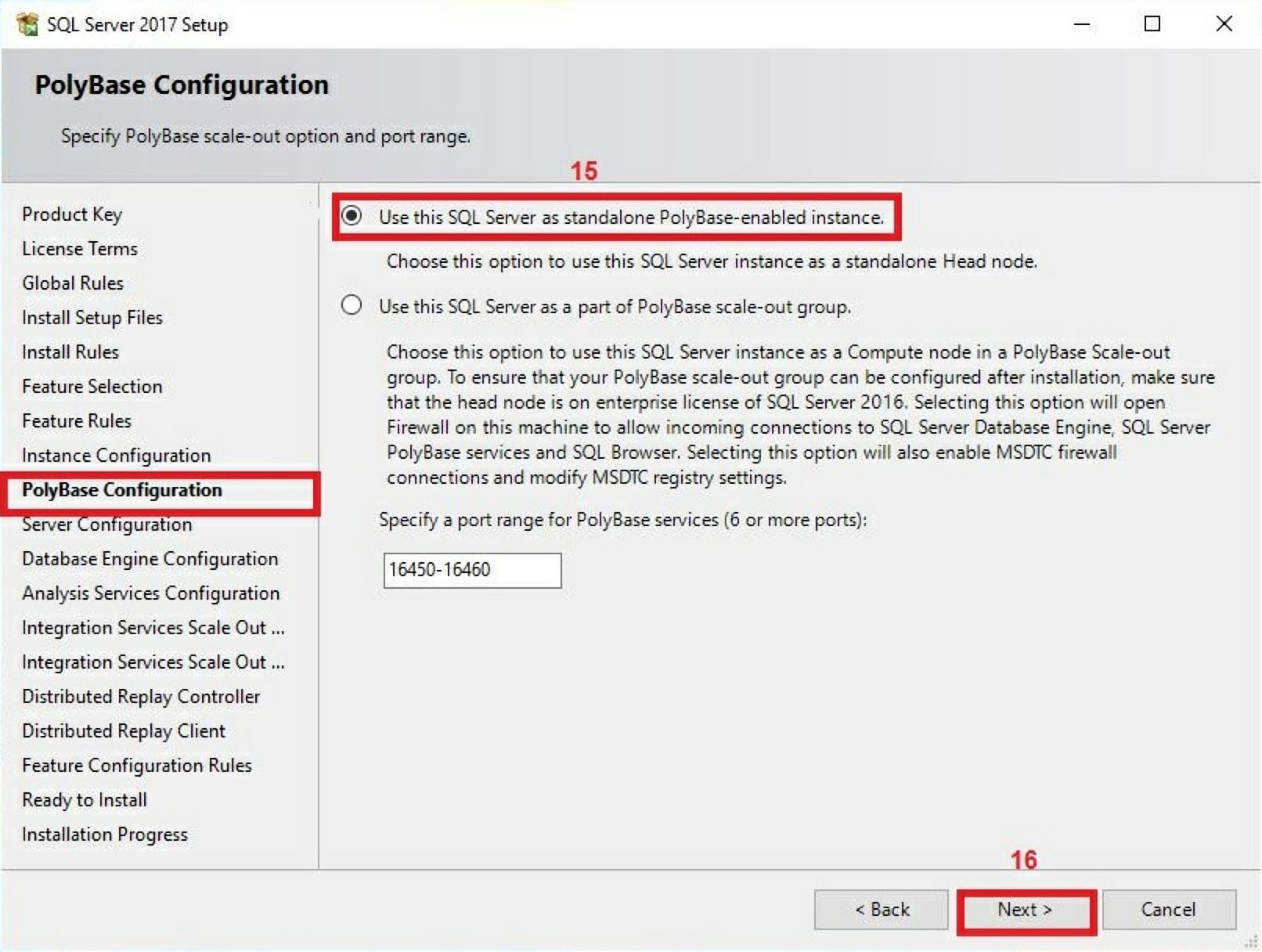Image resolution: width=1262 pixels, height=952 pixels.
Task: Select Install Rules step
Action: click(70, 352)
